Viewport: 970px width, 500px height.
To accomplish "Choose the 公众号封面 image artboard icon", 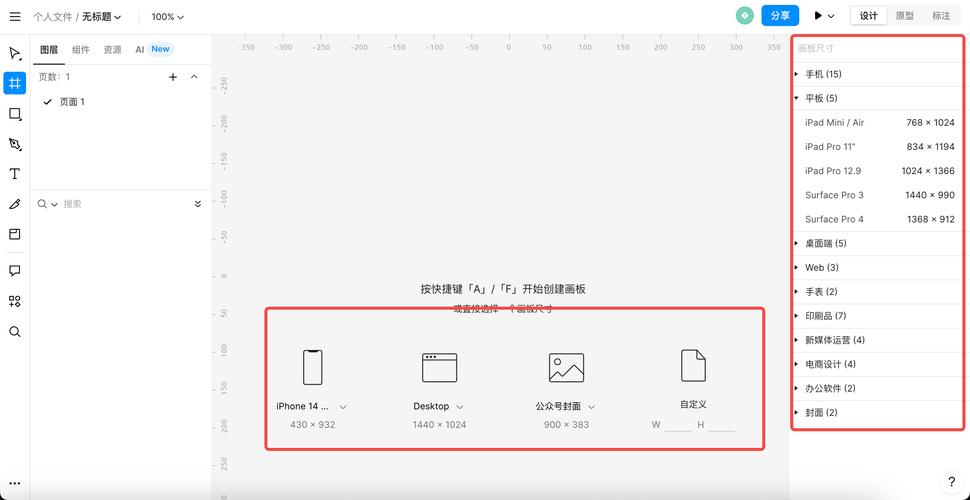I will (566, 368).
